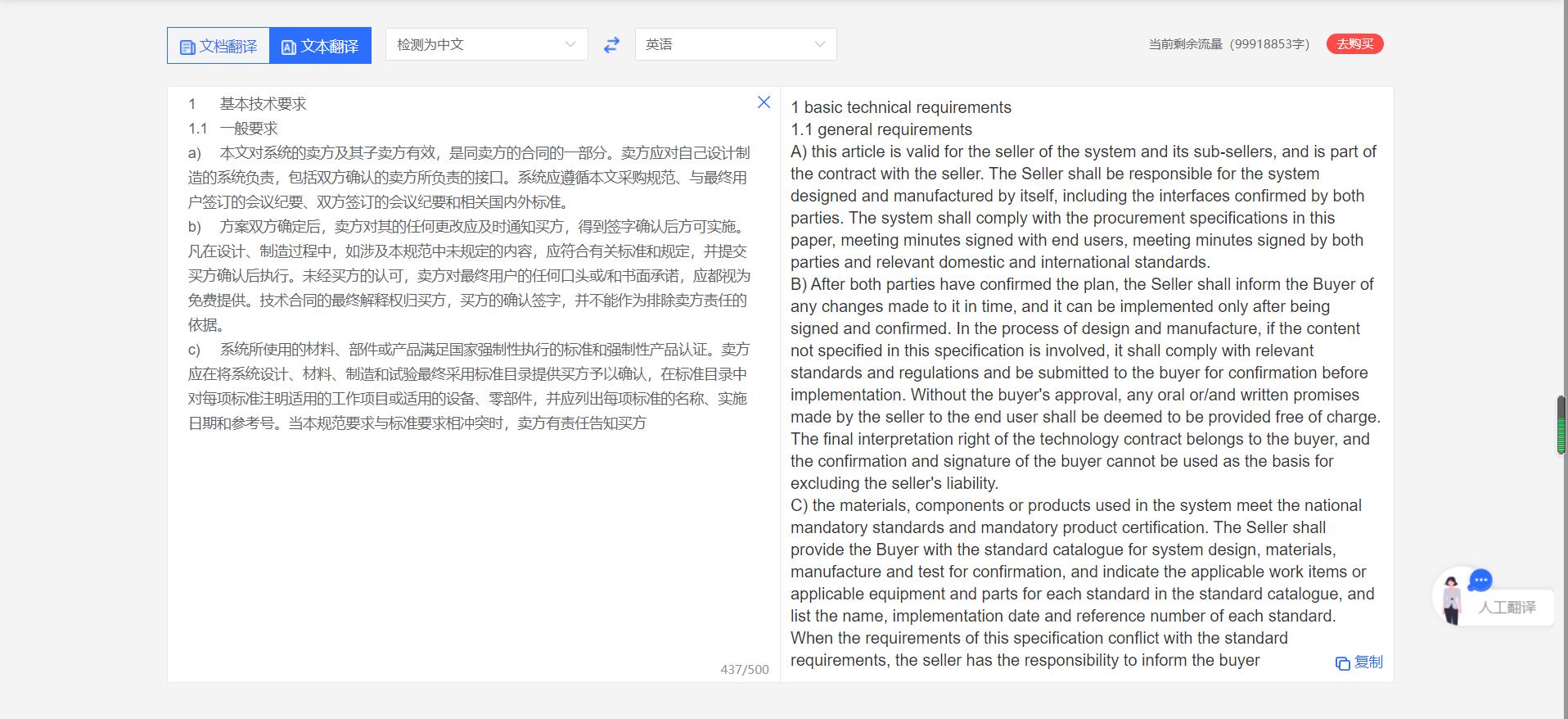Viewport: 1568px width, 719px height.
Task: Click the translated line '1.1 general requirements'
Action: point(881,129)
